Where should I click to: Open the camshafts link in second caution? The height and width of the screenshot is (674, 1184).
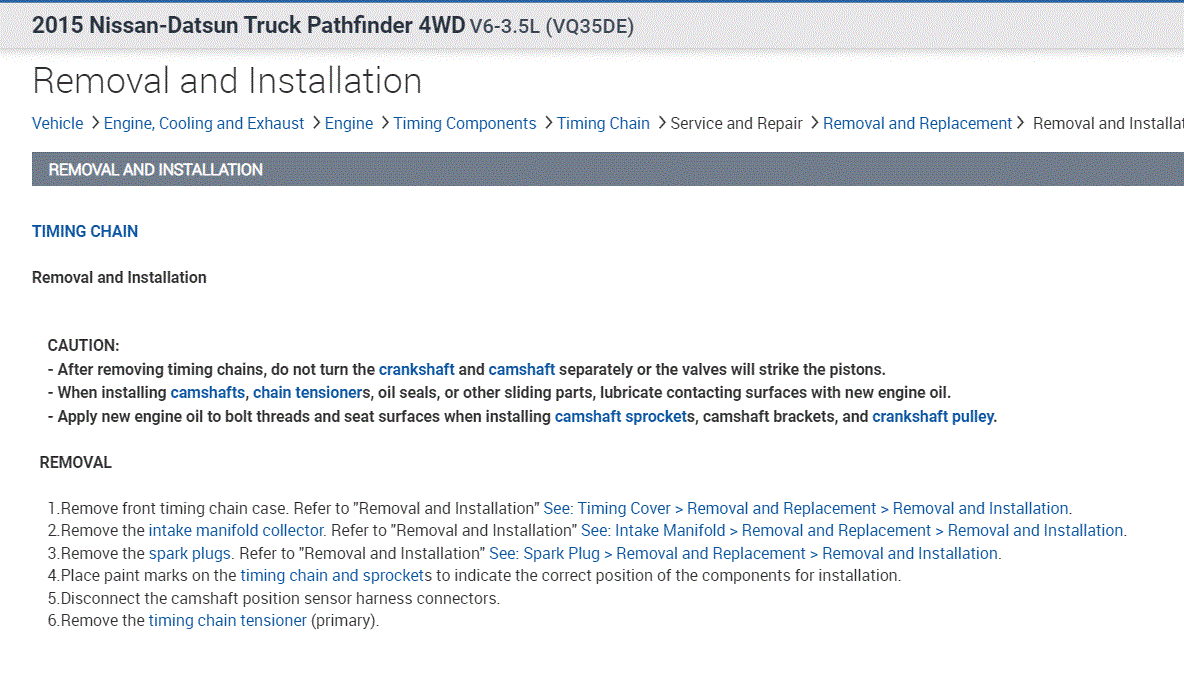click(x=207, y=393)
